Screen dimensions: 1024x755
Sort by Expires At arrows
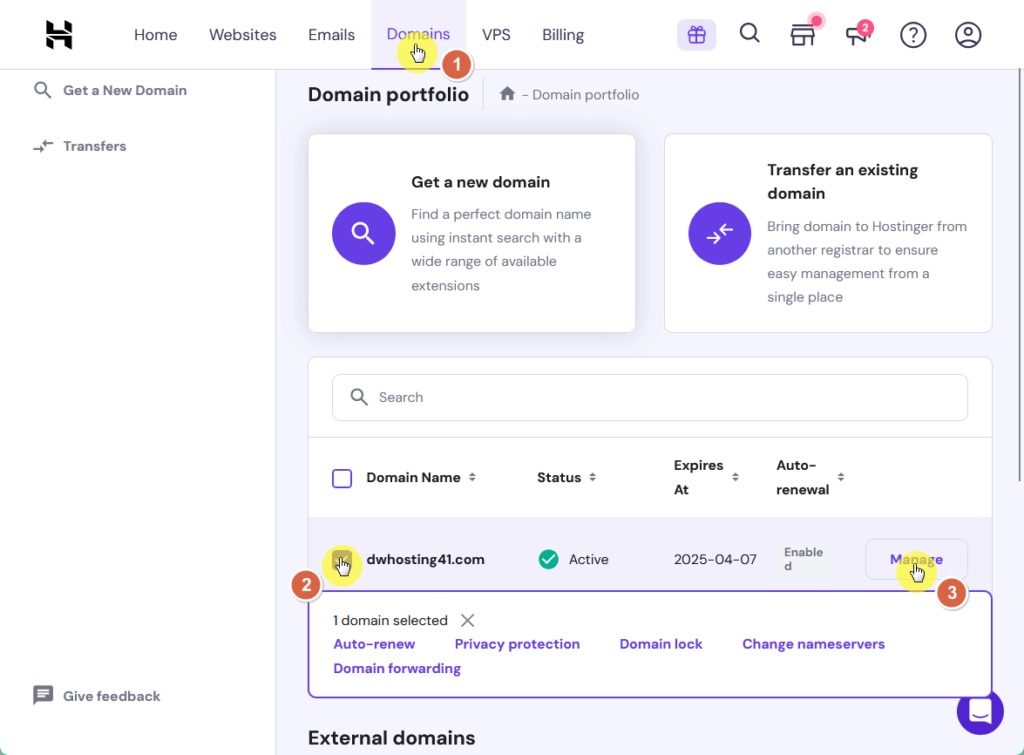tap(735, 477)
